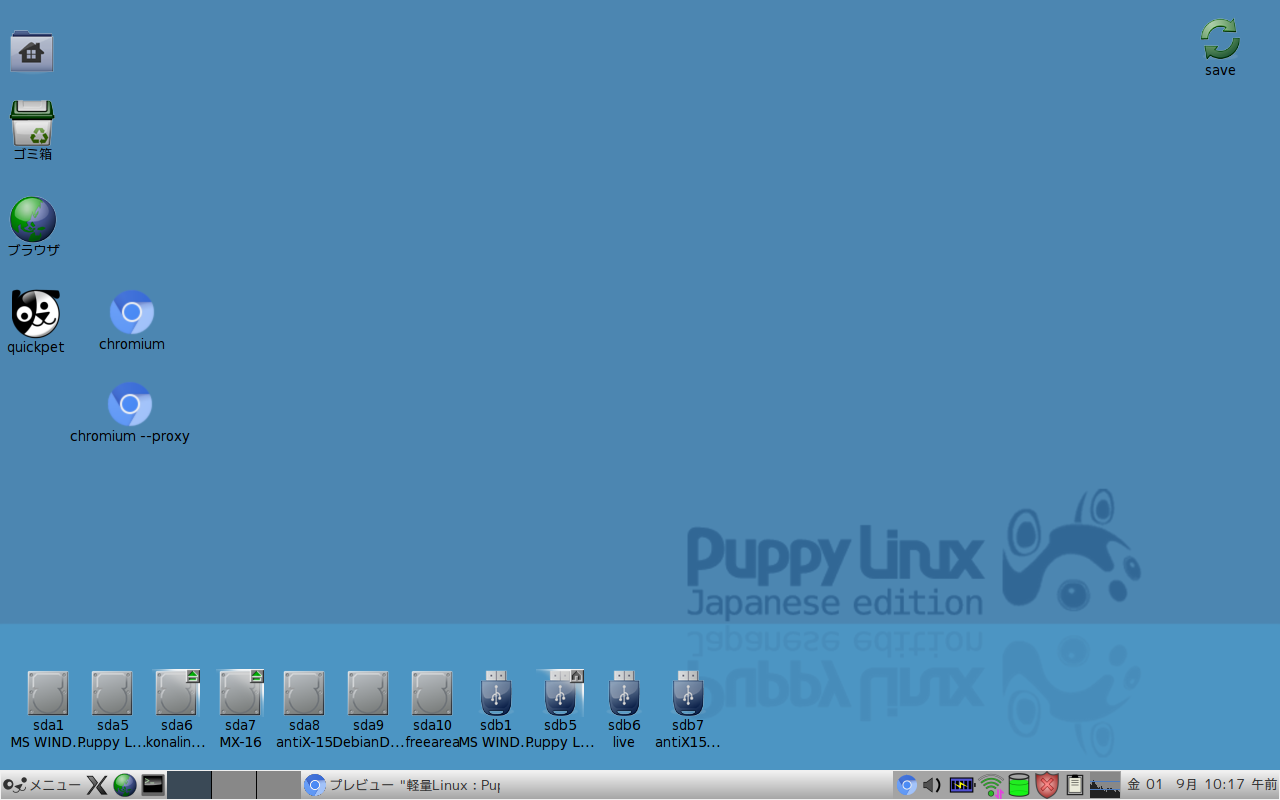
Task: Open the volume speaker tray icon
Action: [932, 785]
